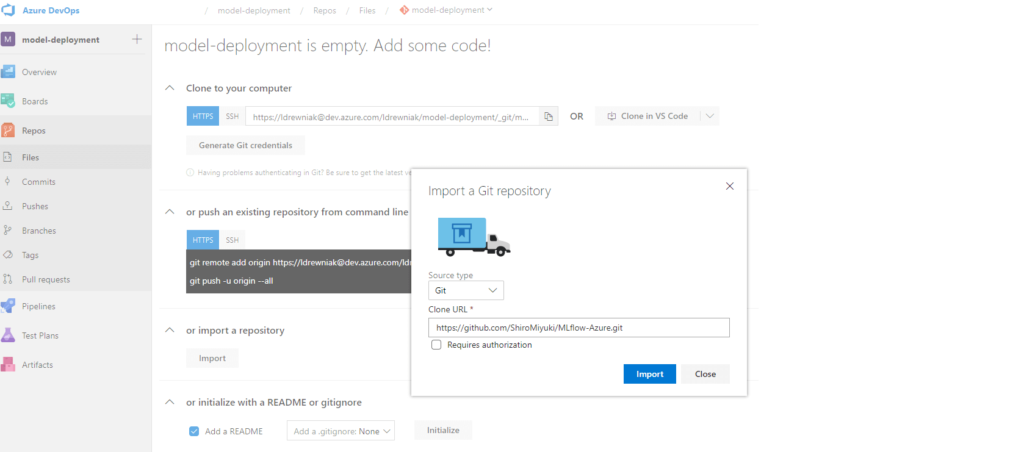This screenshot has width=1024, height=452.
Task: Click the repository icon in the breadcrumb
Action: (x=404, y=10)
